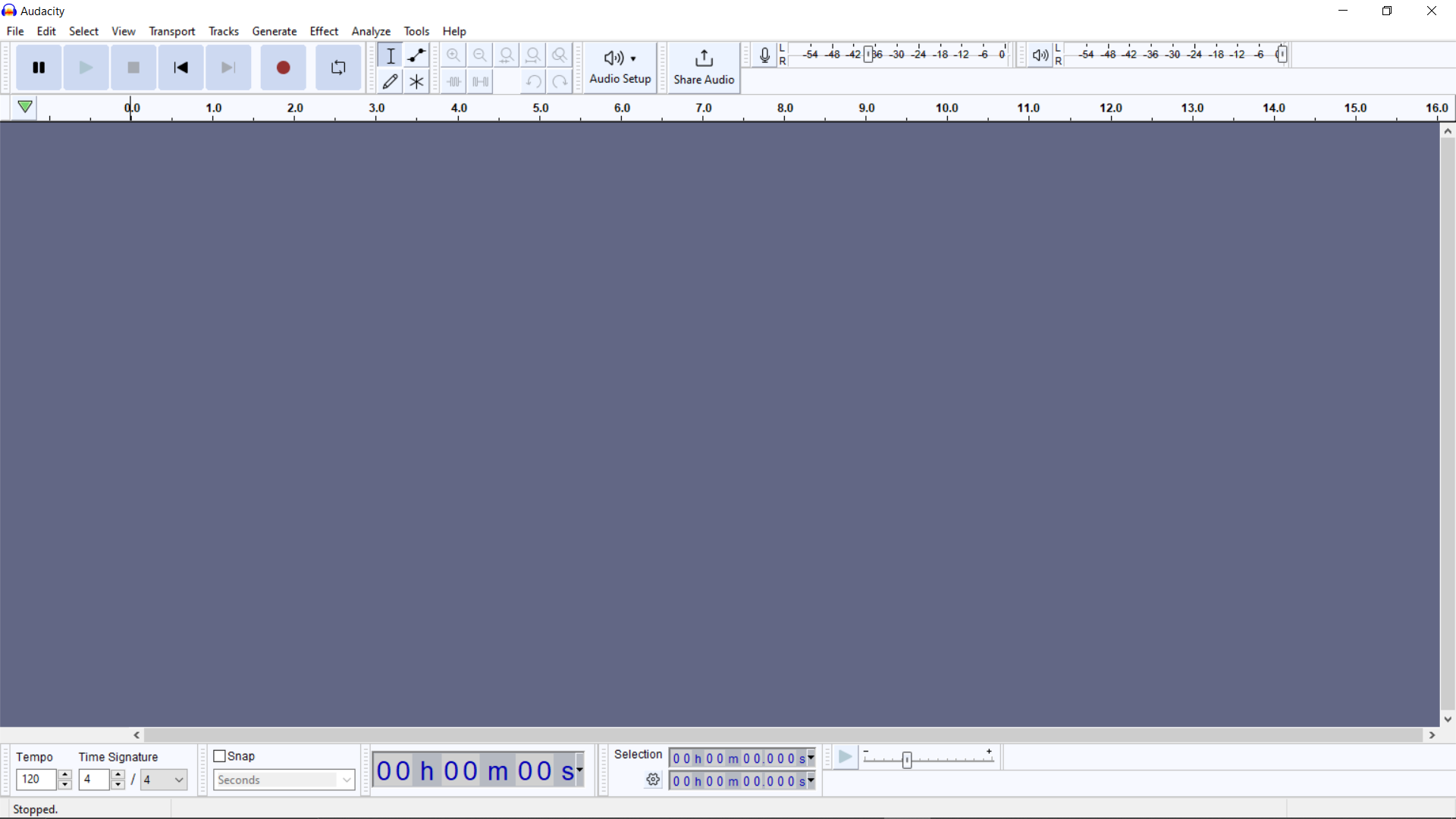Click the Record button
This screenshot has height=819, width=1456.
pos(283,67)
